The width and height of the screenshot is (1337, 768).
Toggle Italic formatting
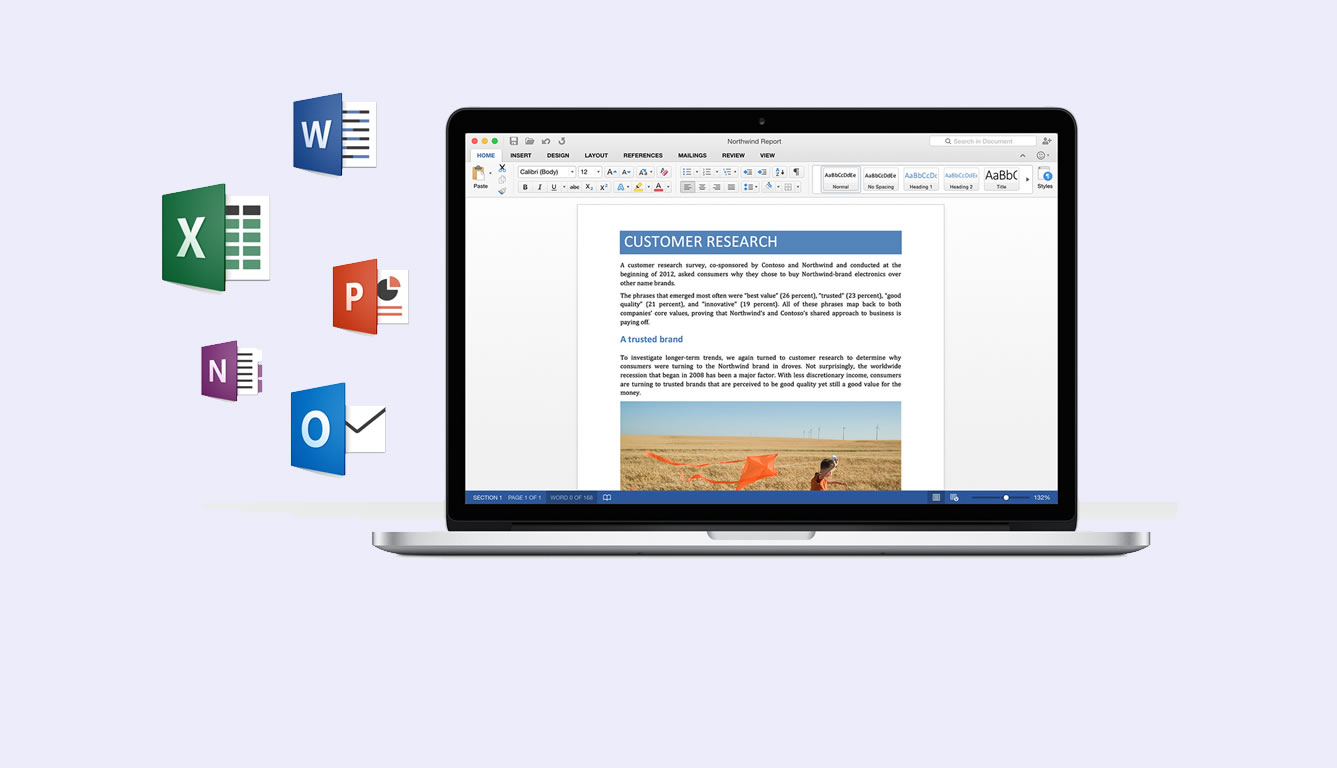pos(539,187)
